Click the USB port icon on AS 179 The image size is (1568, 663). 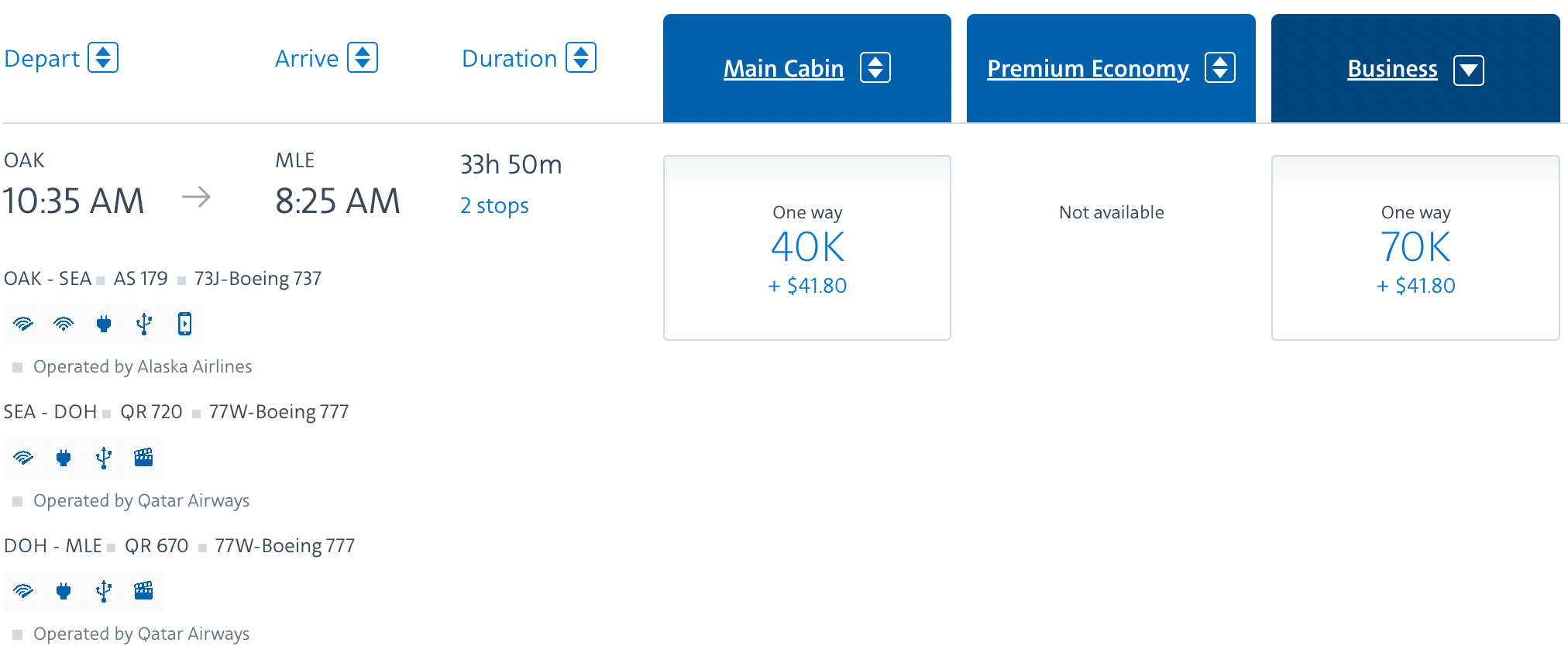point(144,324)
